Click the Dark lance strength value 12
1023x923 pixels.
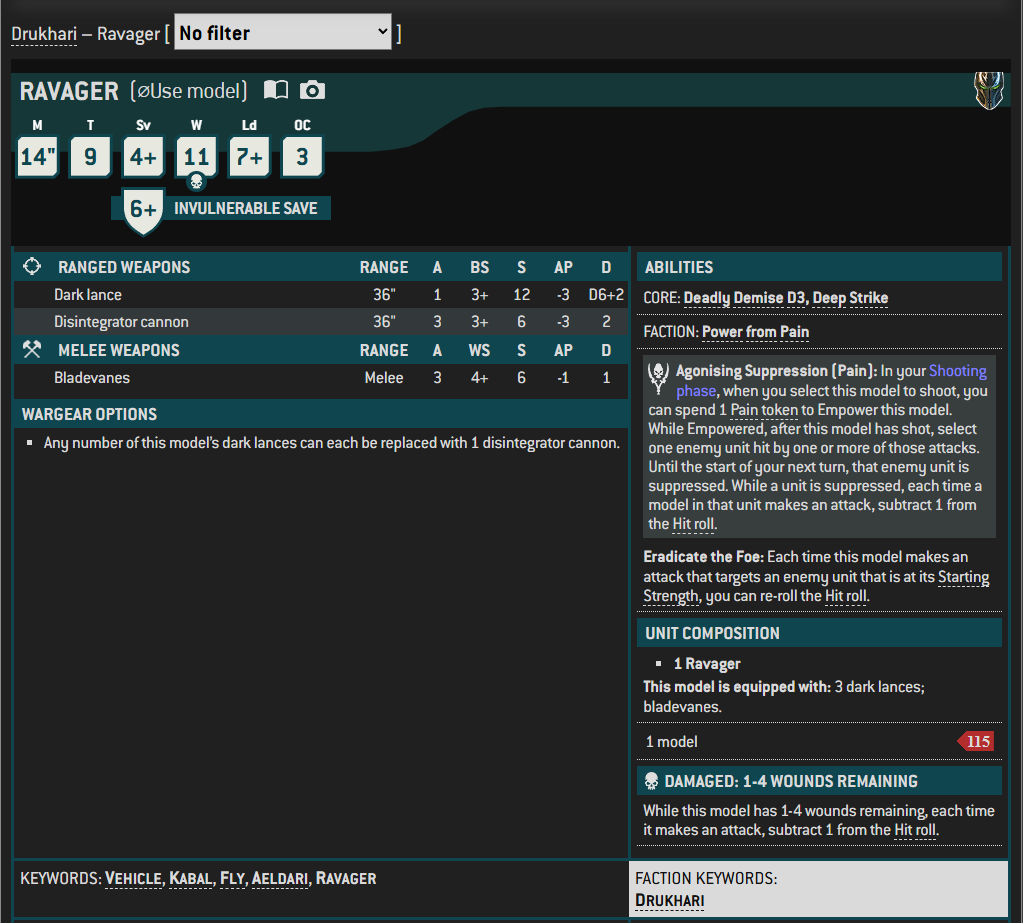[521, 295]
